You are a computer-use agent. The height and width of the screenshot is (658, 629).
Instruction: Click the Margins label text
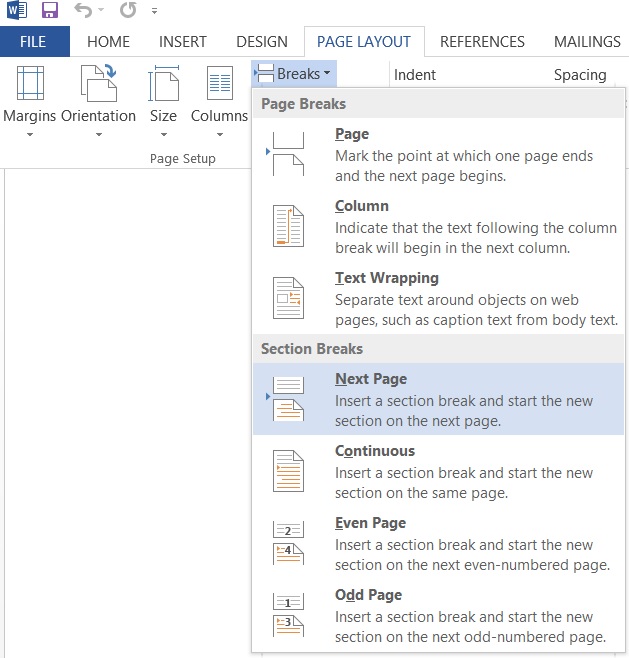coord(29,116)
